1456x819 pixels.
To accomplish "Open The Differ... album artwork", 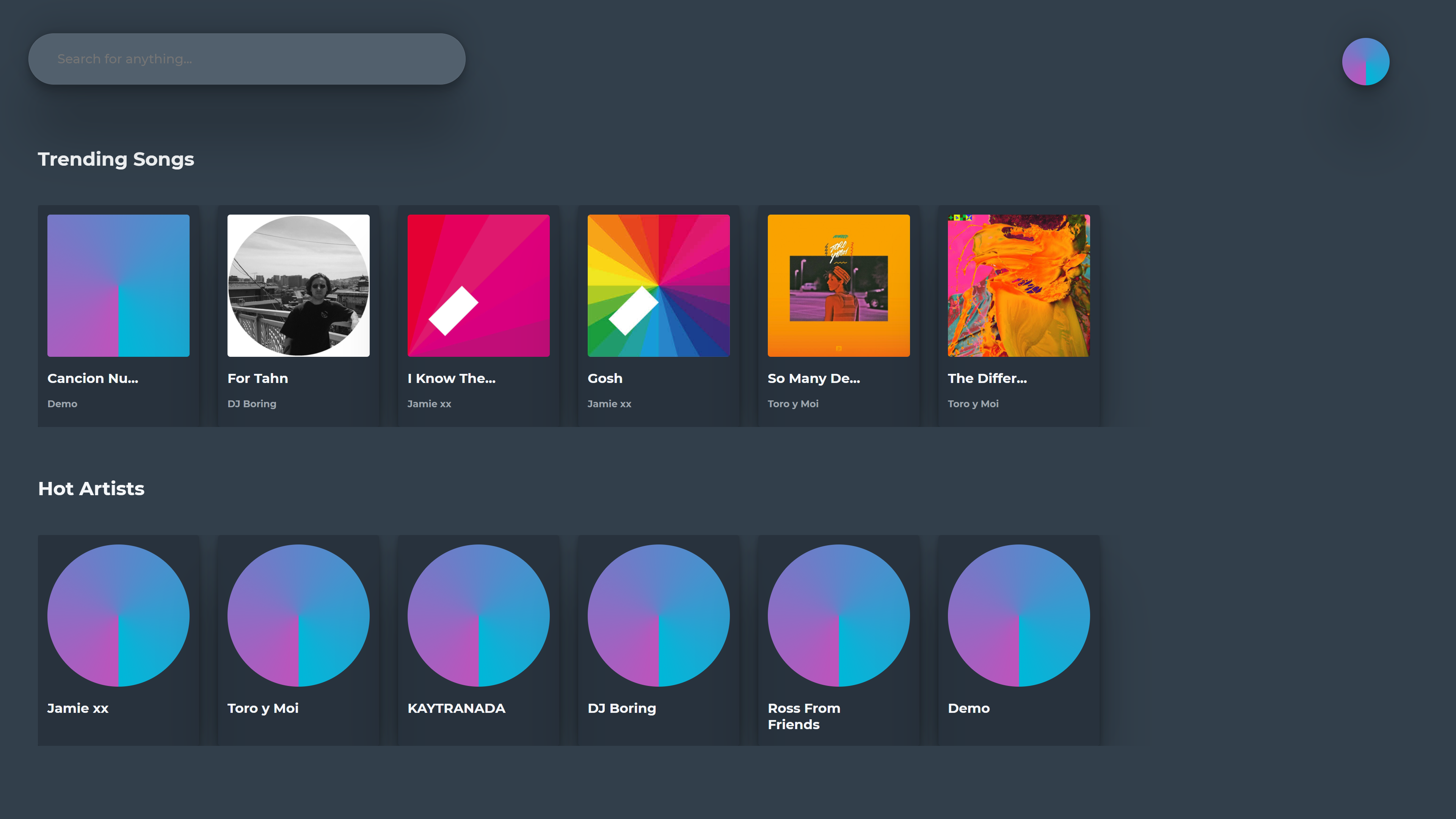I will click(x=1018, y=286).
